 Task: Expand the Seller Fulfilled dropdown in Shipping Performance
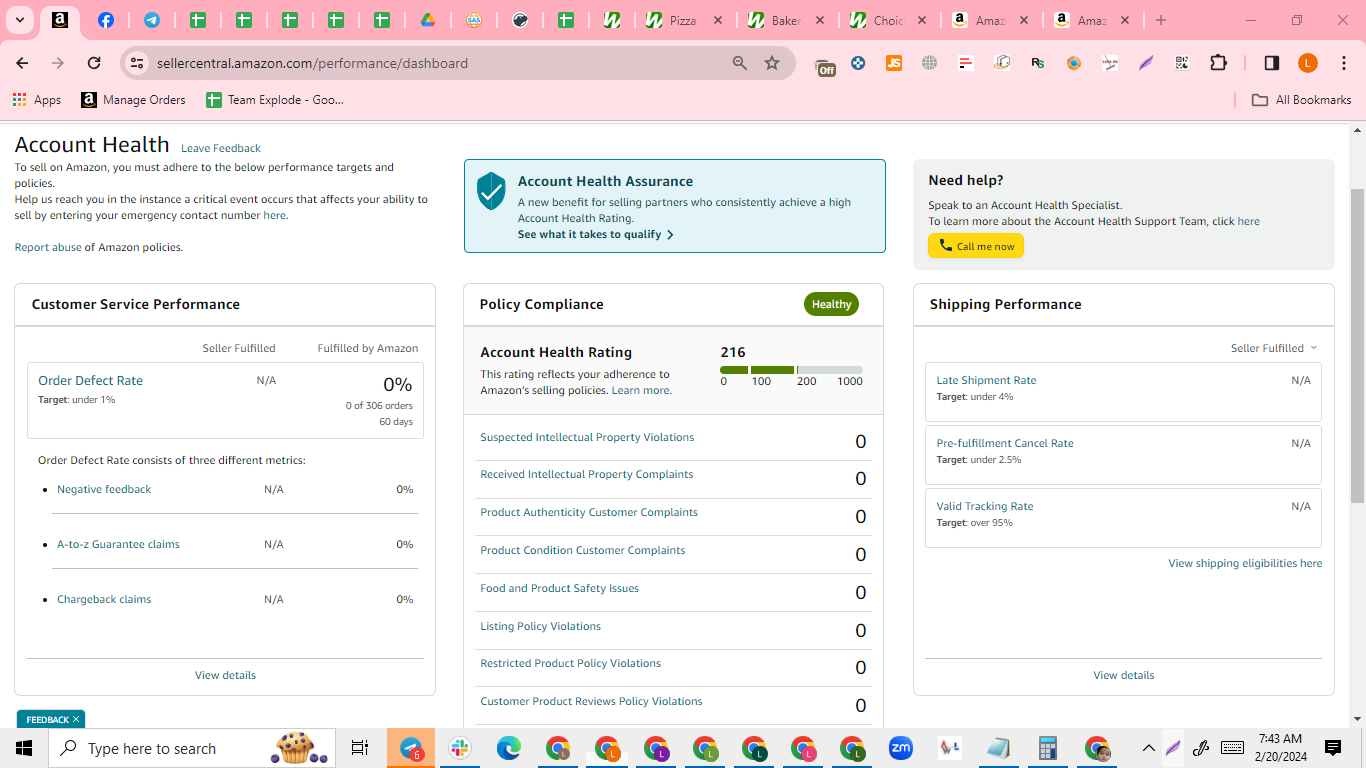tap(1274, 348)
